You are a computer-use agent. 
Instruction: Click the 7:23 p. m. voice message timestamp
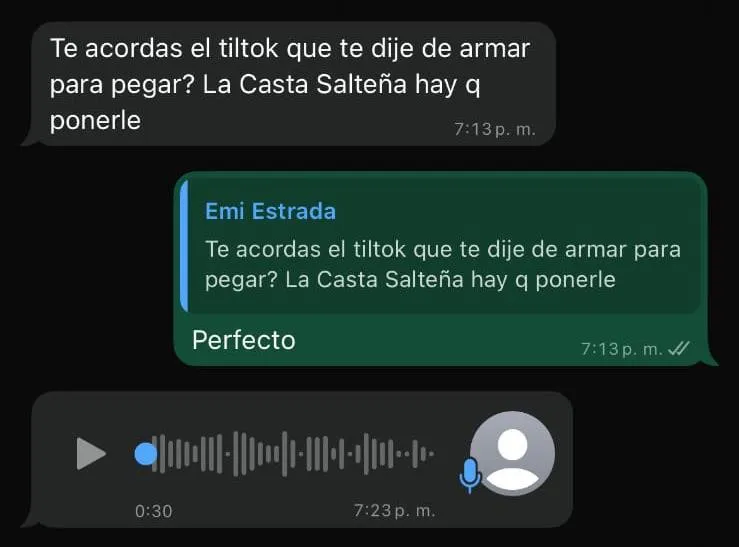pos(394,511)
